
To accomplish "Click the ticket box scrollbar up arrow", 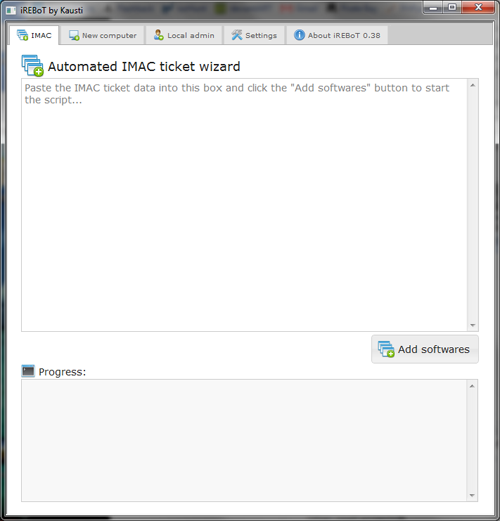I will coord(472,86).
